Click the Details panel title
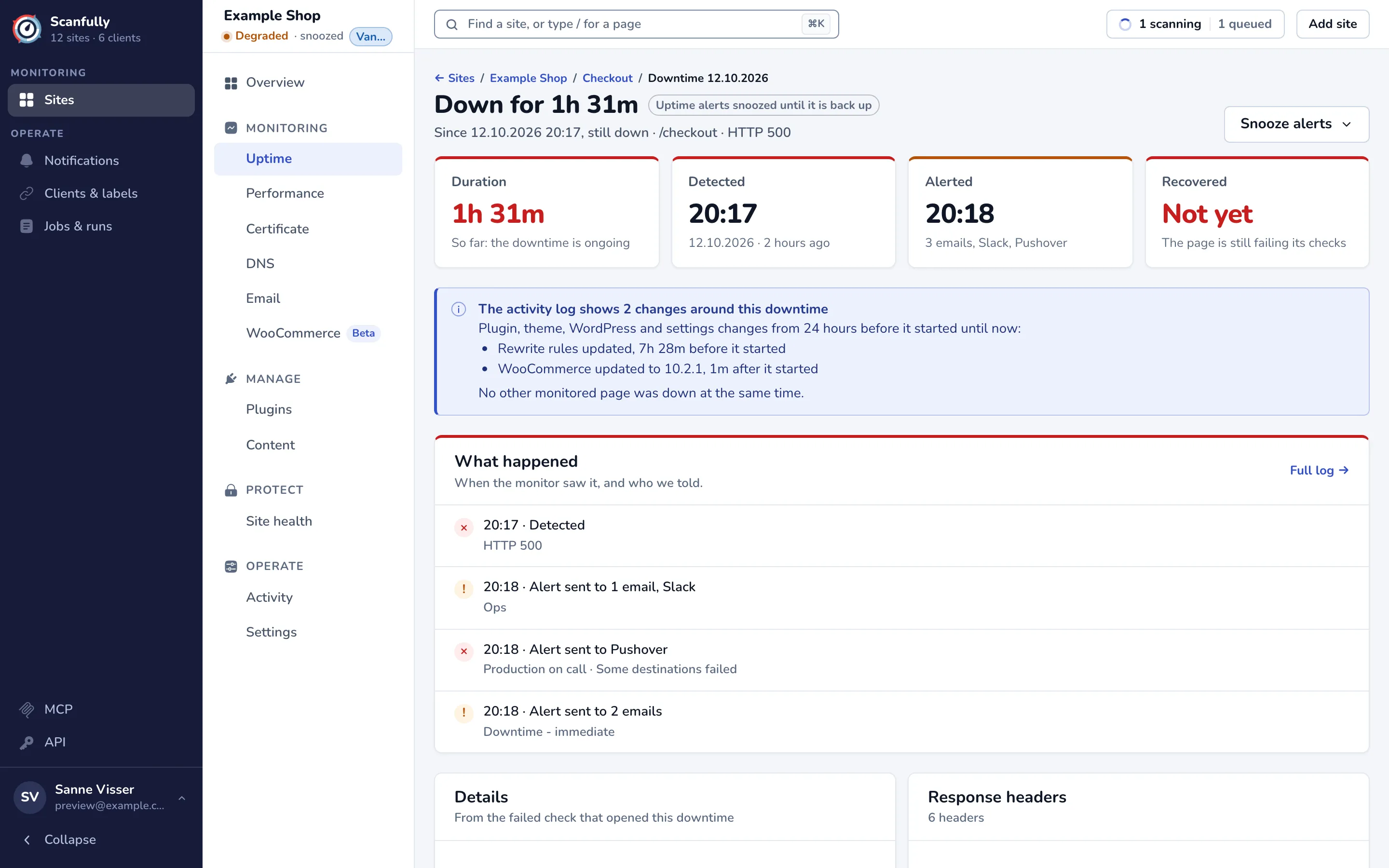The width and height of the screenshot is (1389, 868). 481,798
